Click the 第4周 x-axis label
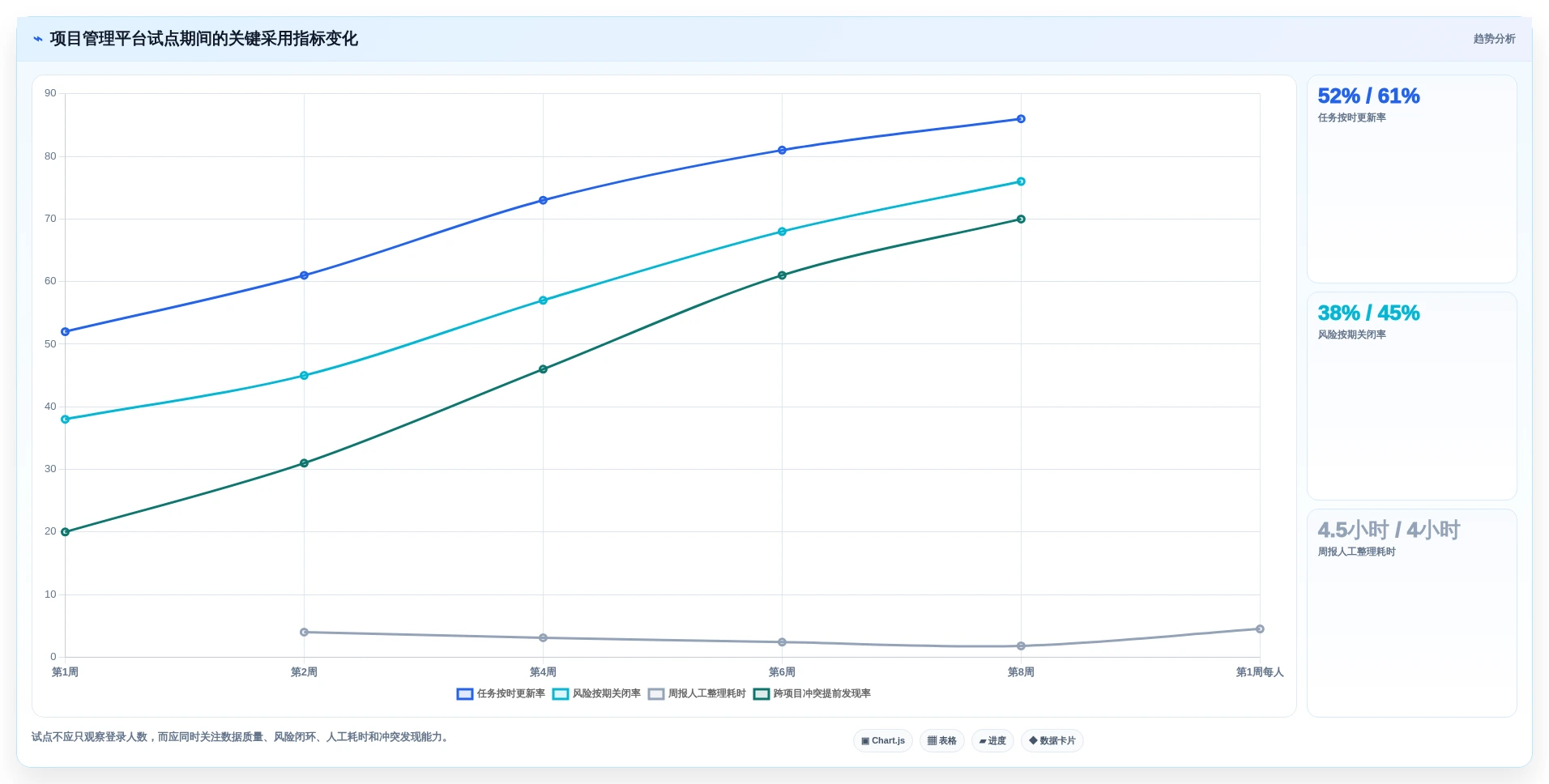1549x784 pixels. [543, 672]
